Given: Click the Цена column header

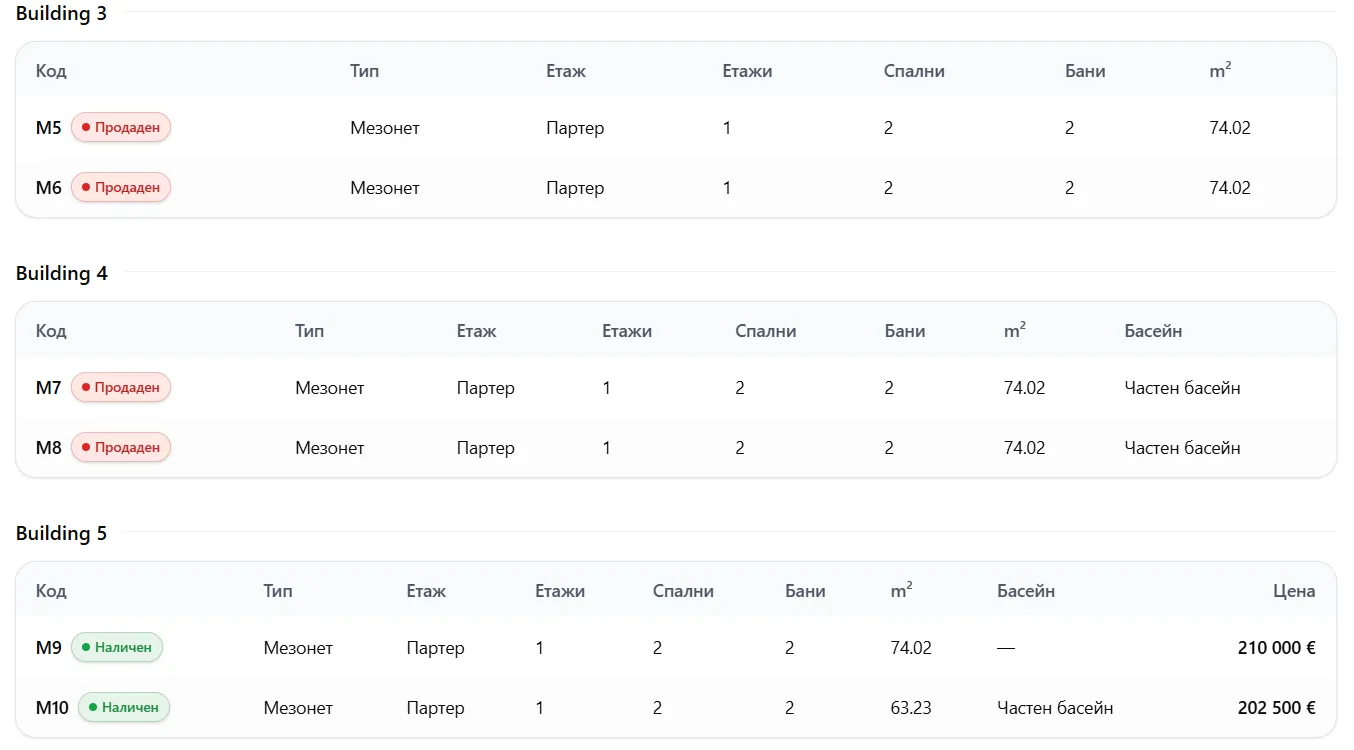Looking at the screenshot, I should [1293, 591].
